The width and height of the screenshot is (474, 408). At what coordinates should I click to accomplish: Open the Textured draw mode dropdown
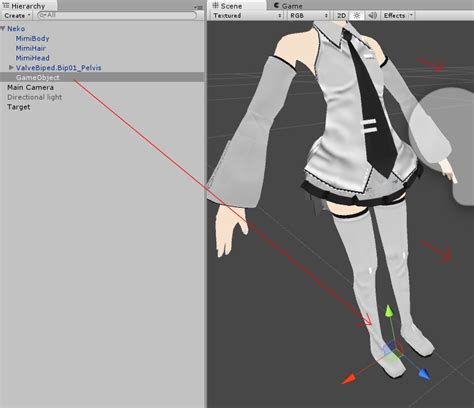(x=247, y=16)
